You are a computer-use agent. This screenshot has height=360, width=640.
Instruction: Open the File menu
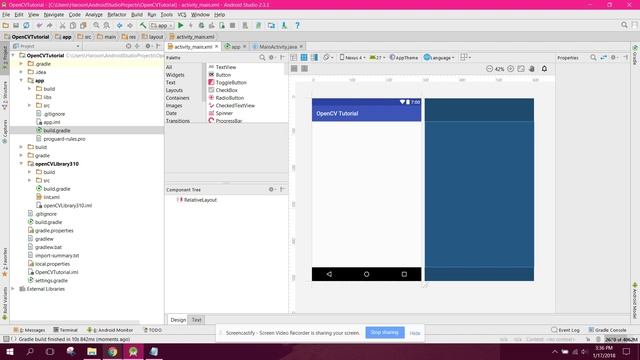[6, 15]
